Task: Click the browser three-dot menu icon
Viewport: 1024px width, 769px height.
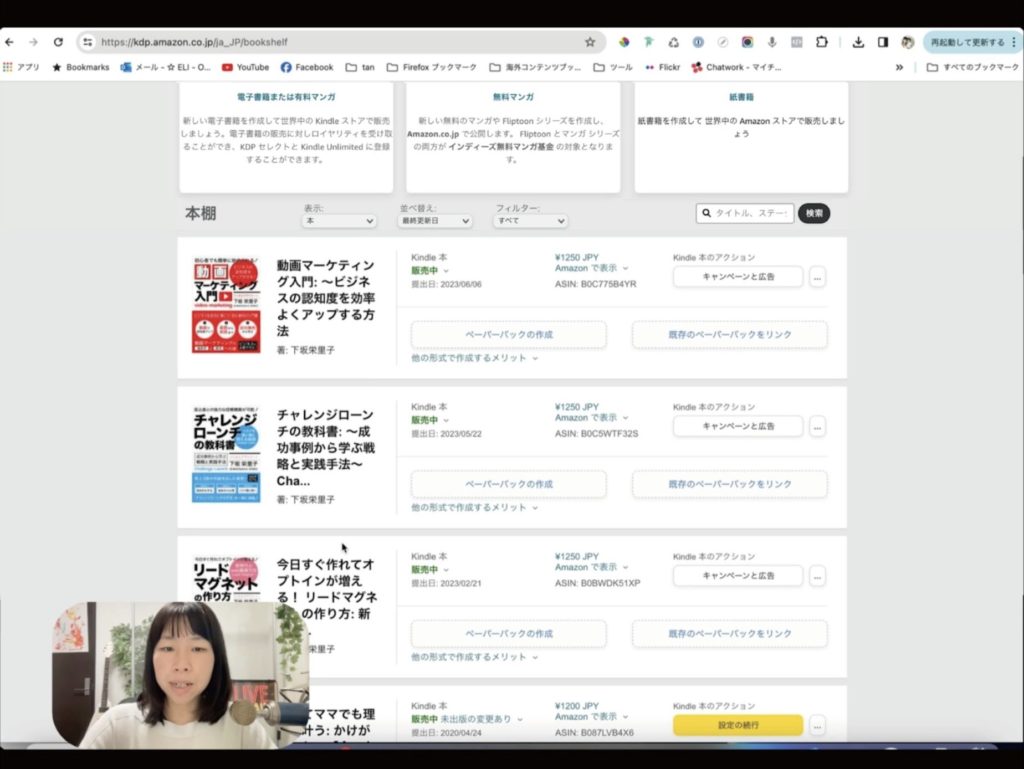Action: 1014,42
